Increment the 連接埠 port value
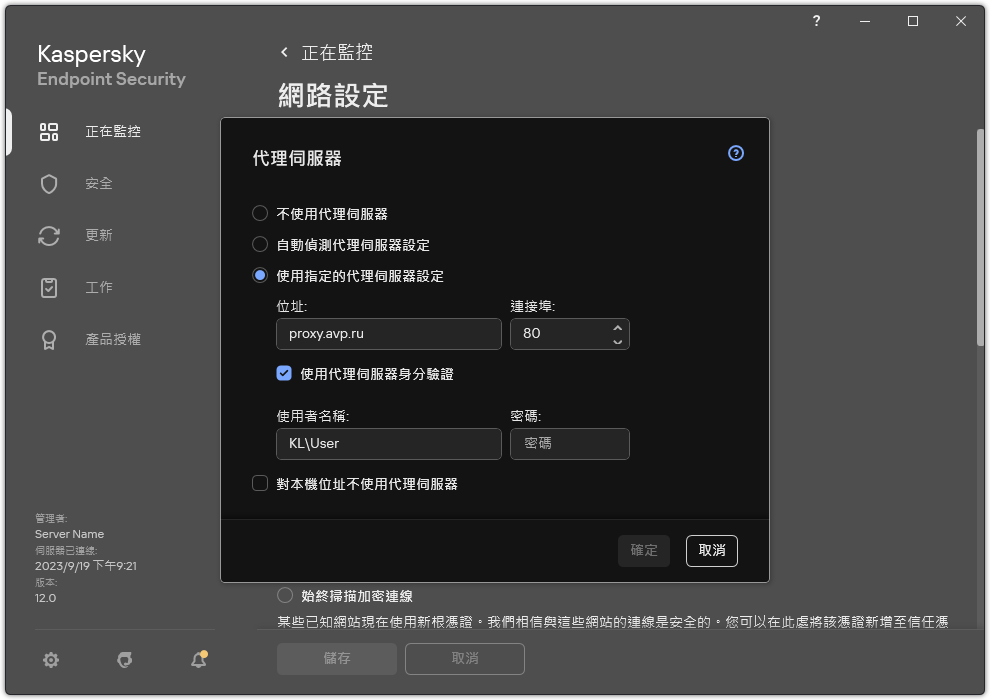Screen dimensions: 990x700 click(617, 328)
